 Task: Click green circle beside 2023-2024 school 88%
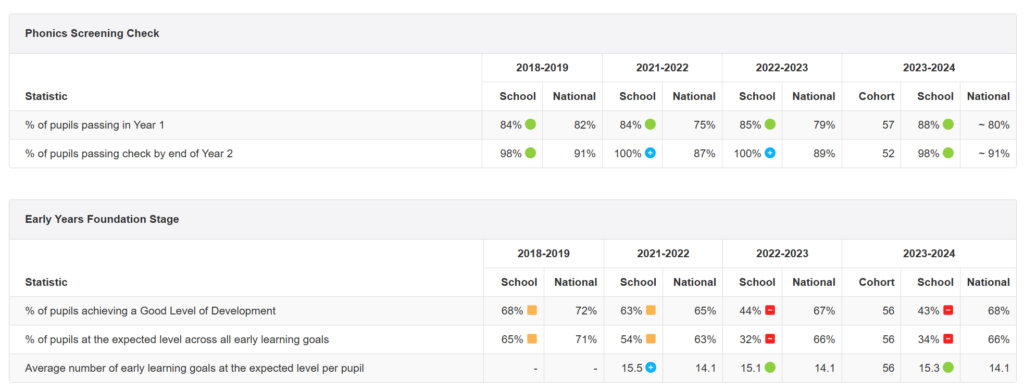(948, 124)
